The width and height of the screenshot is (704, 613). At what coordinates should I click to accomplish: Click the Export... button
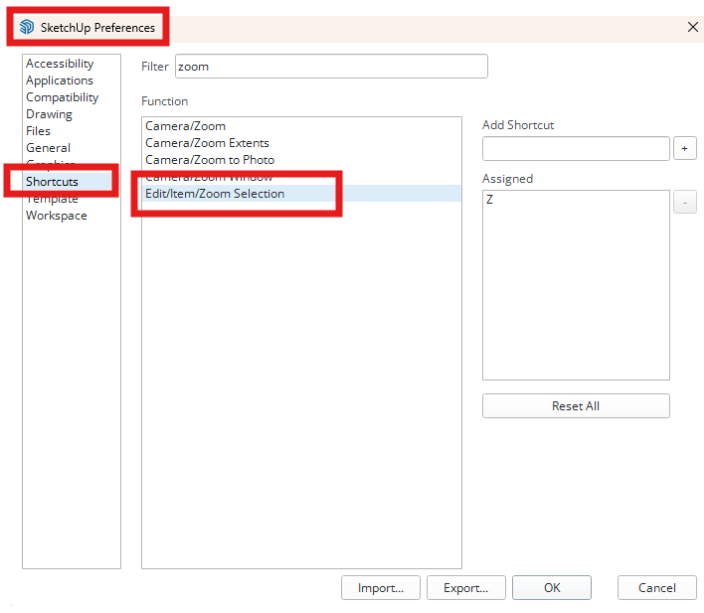point(466,588)
